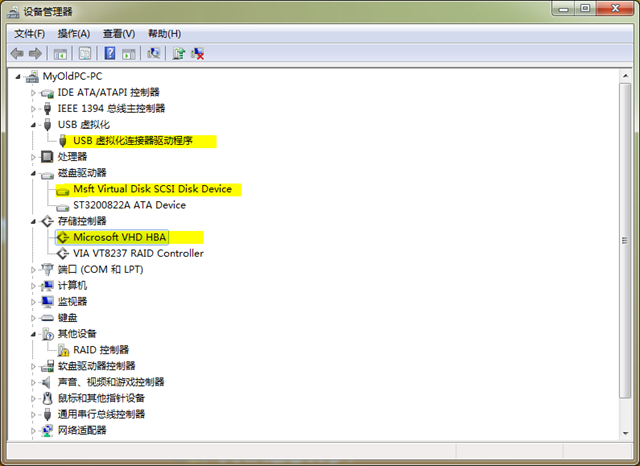The height and width of the screenshot is (466, 640).
Task: Minimize the 设备管理器 window
Action: pos(564,9)
